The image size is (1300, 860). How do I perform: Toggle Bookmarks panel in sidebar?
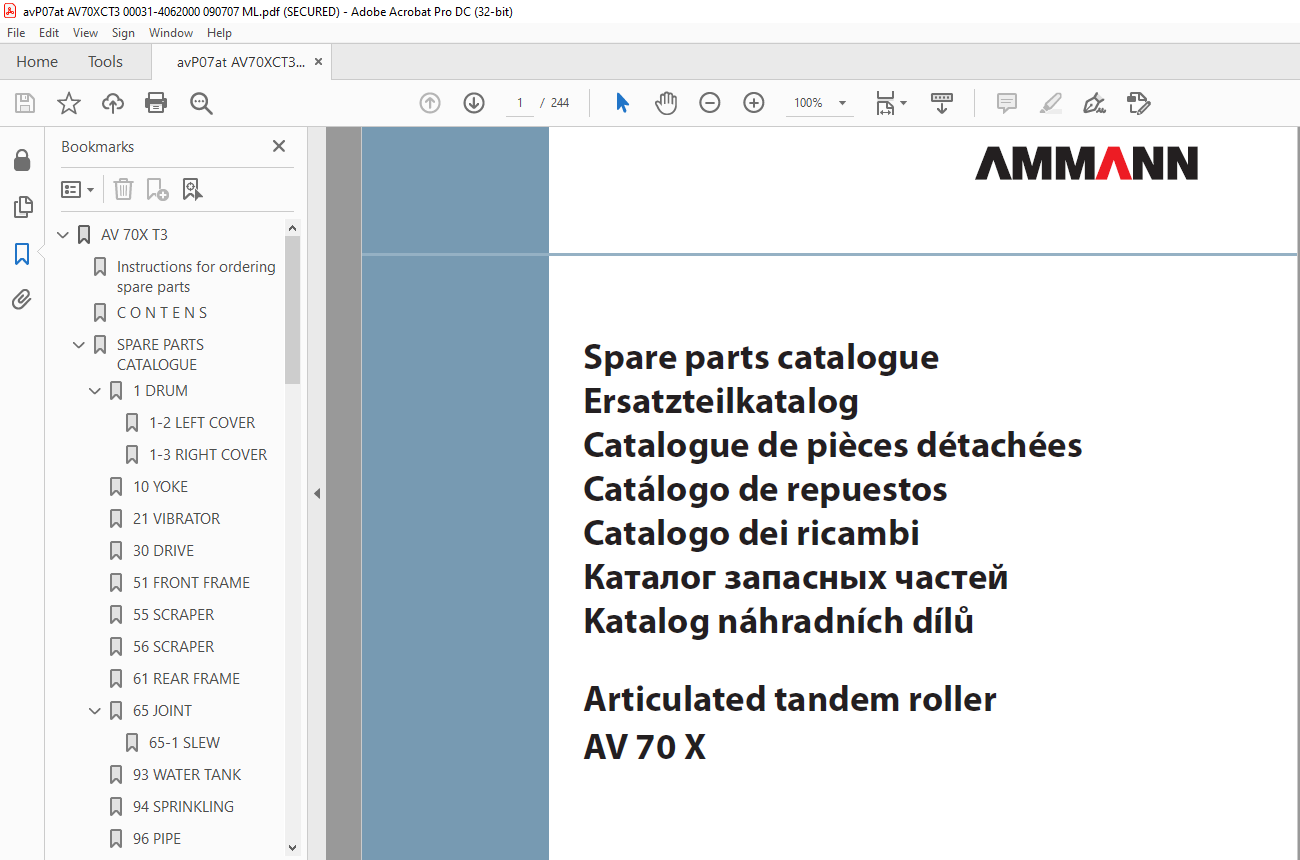coord(22,254)
